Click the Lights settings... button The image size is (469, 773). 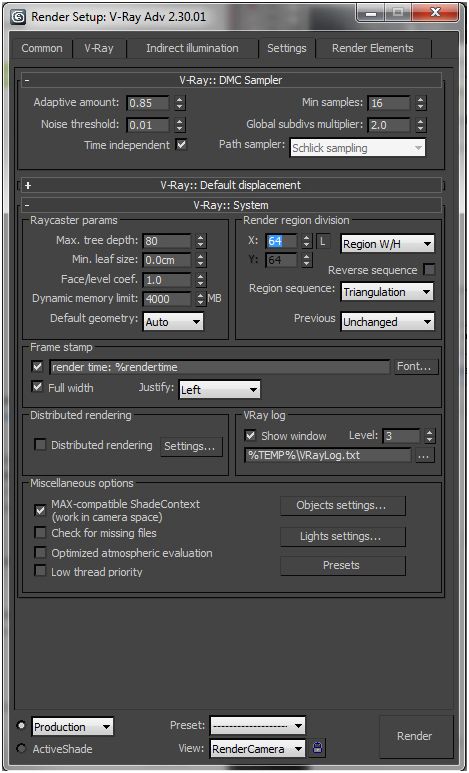(343, 536)
